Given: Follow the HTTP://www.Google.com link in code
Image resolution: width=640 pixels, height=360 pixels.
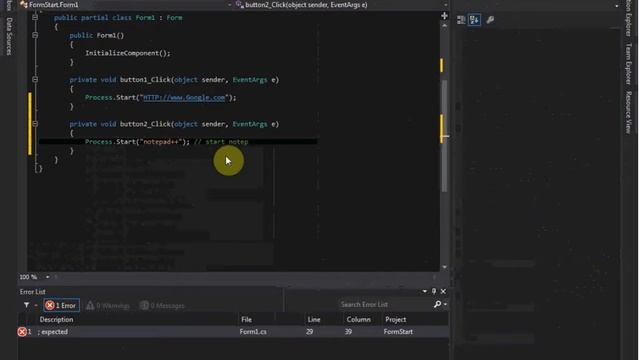Looking at the screenshot, I should click(x=184, y=98).
